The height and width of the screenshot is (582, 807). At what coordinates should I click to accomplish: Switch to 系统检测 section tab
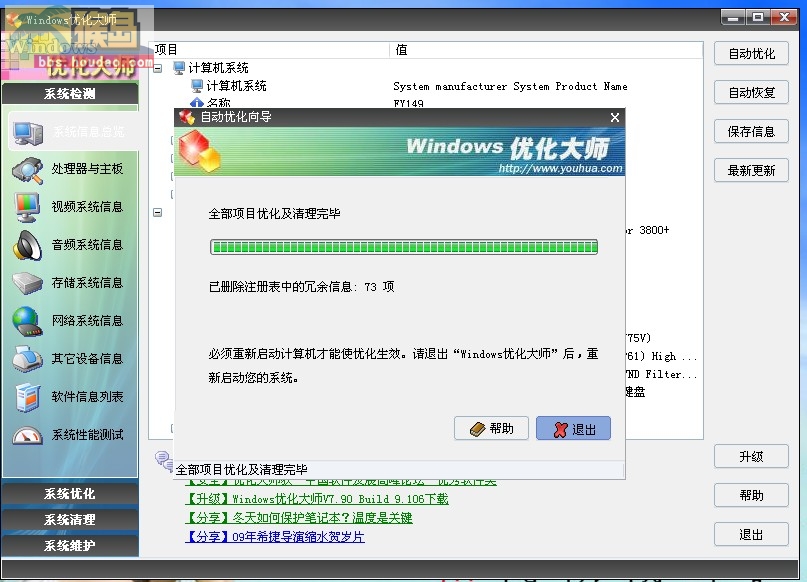coord(70,94)
